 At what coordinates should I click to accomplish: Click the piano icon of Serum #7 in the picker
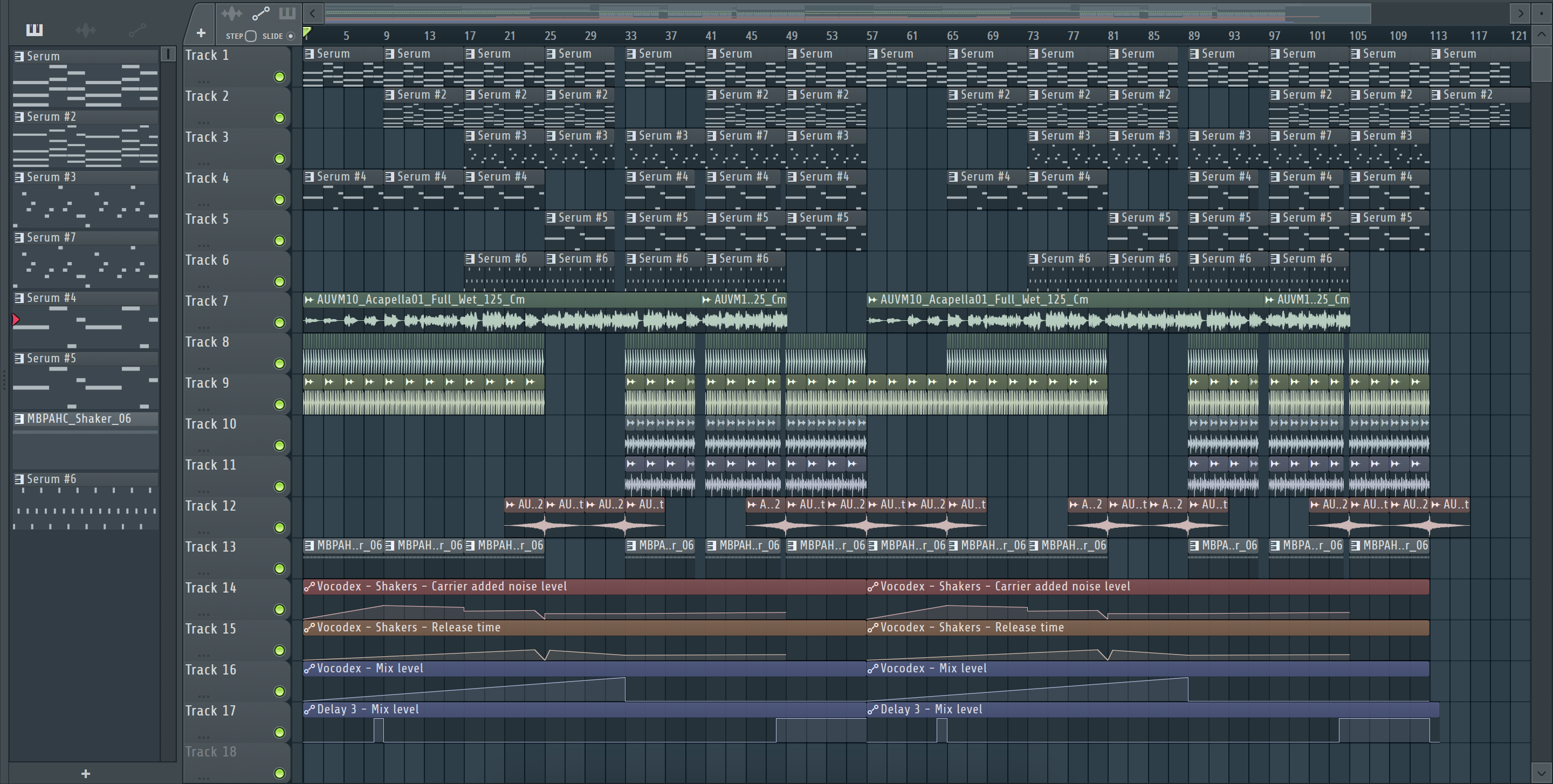click(x=19, y=237)
